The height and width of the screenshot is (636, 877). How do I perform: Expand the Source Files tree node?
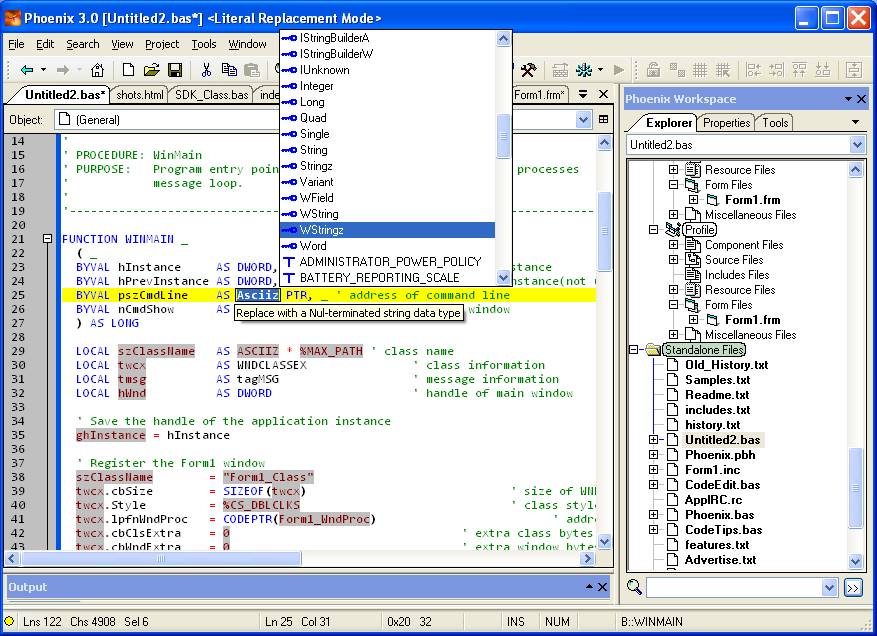(673, 260)
